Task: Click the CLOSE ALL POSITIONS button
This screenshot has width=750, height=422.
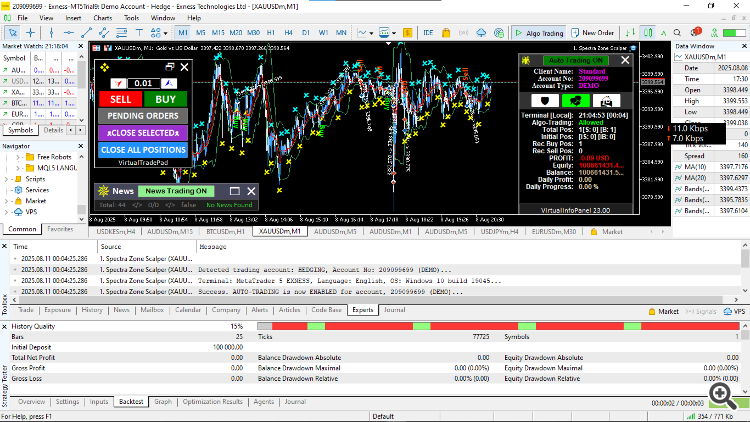Action: click(x=143, y=150)
